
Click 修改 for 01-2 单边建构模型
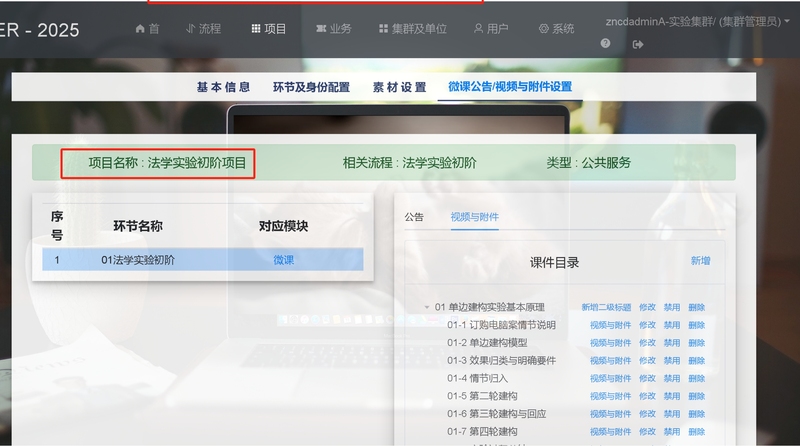coord(647,343)
